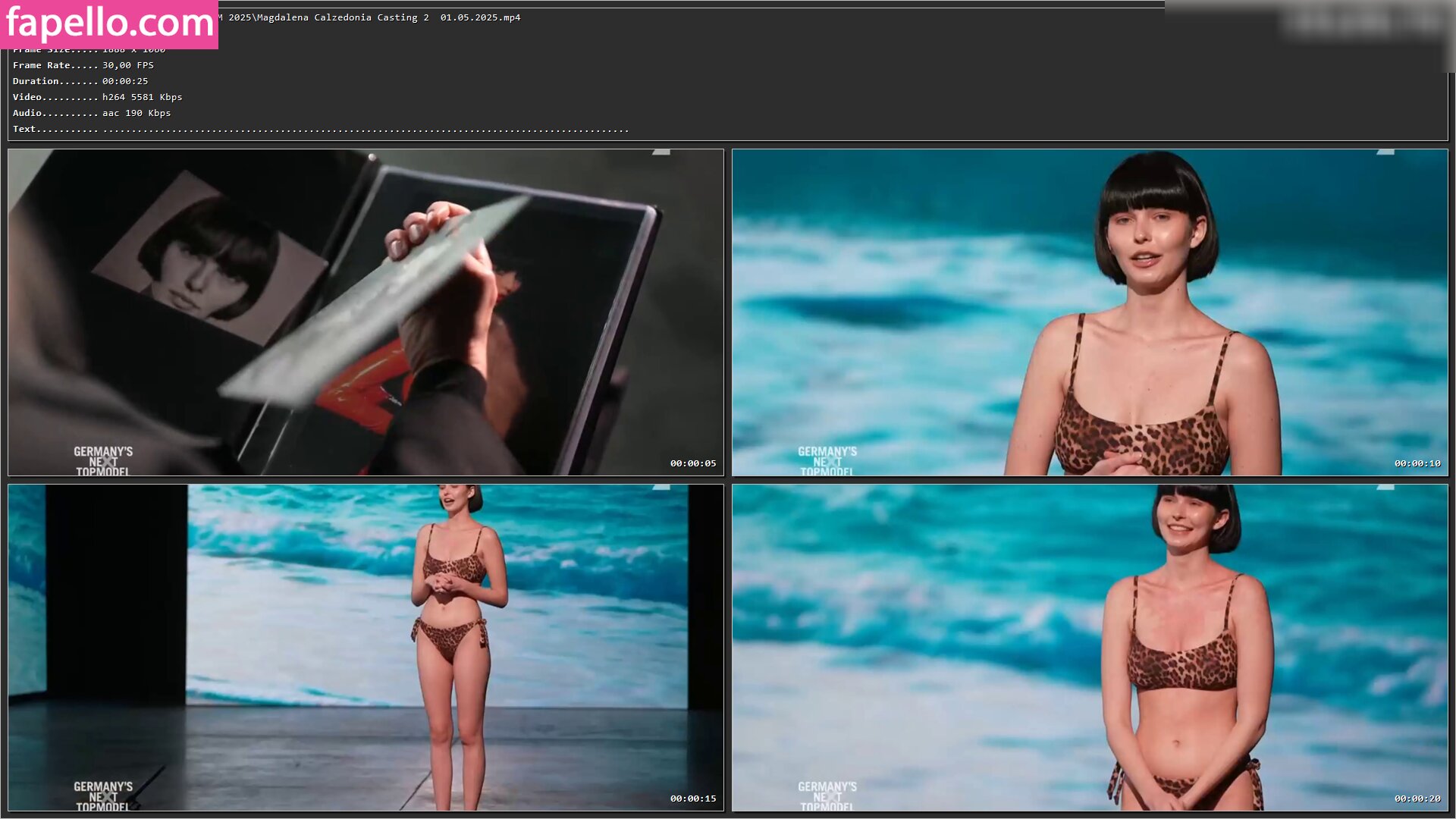Screen dimensions: 1456x819
Task: Click the Audio aac 190 Kbps line
Action: click(92, 113)
